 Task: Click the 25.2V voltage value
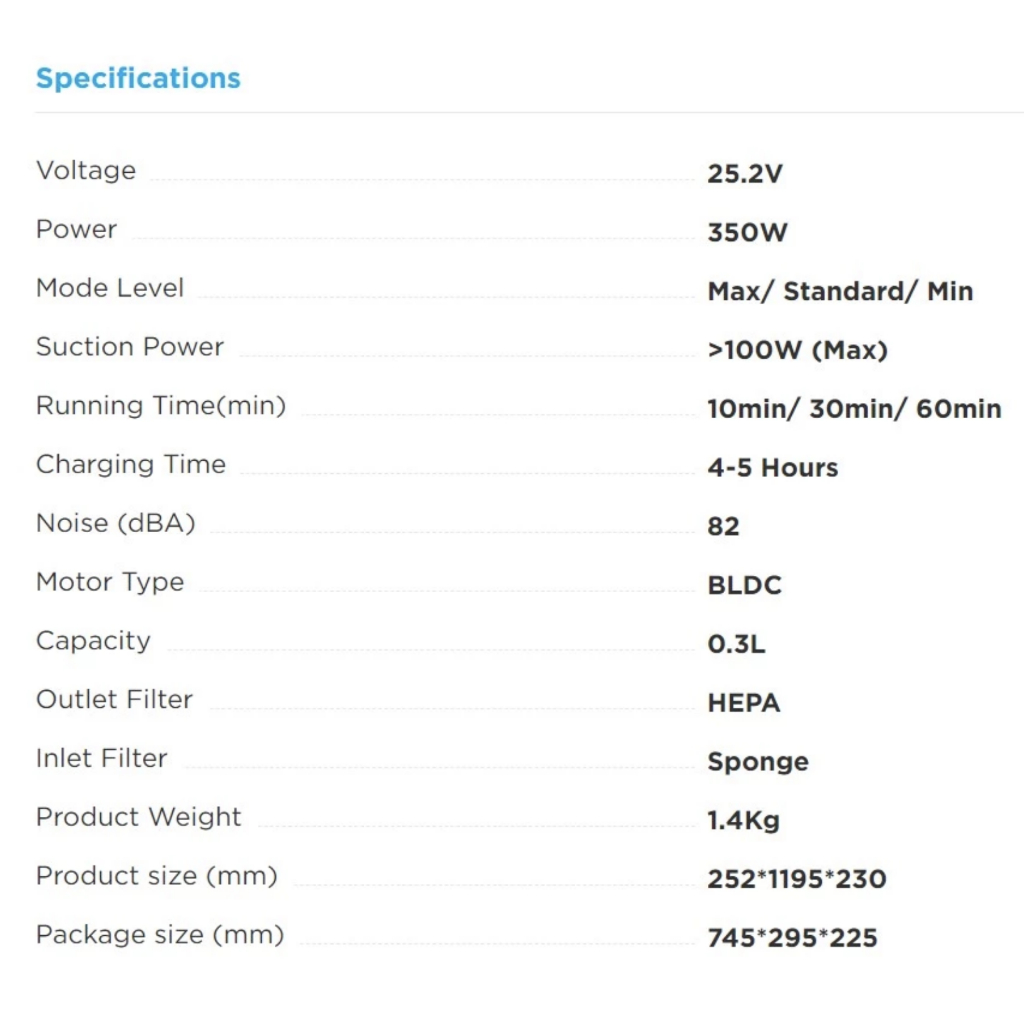[745, 174]
